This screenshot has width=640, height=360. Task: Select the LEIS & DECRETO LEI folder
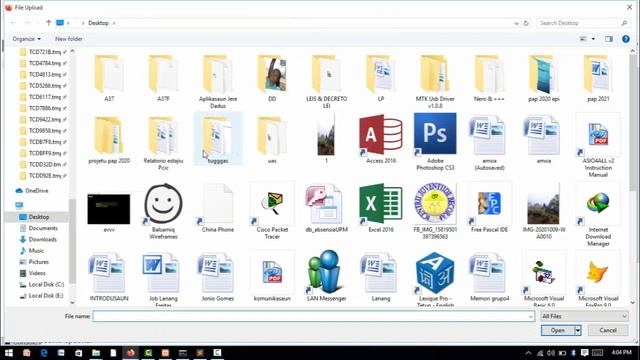(x=326, y=81)
